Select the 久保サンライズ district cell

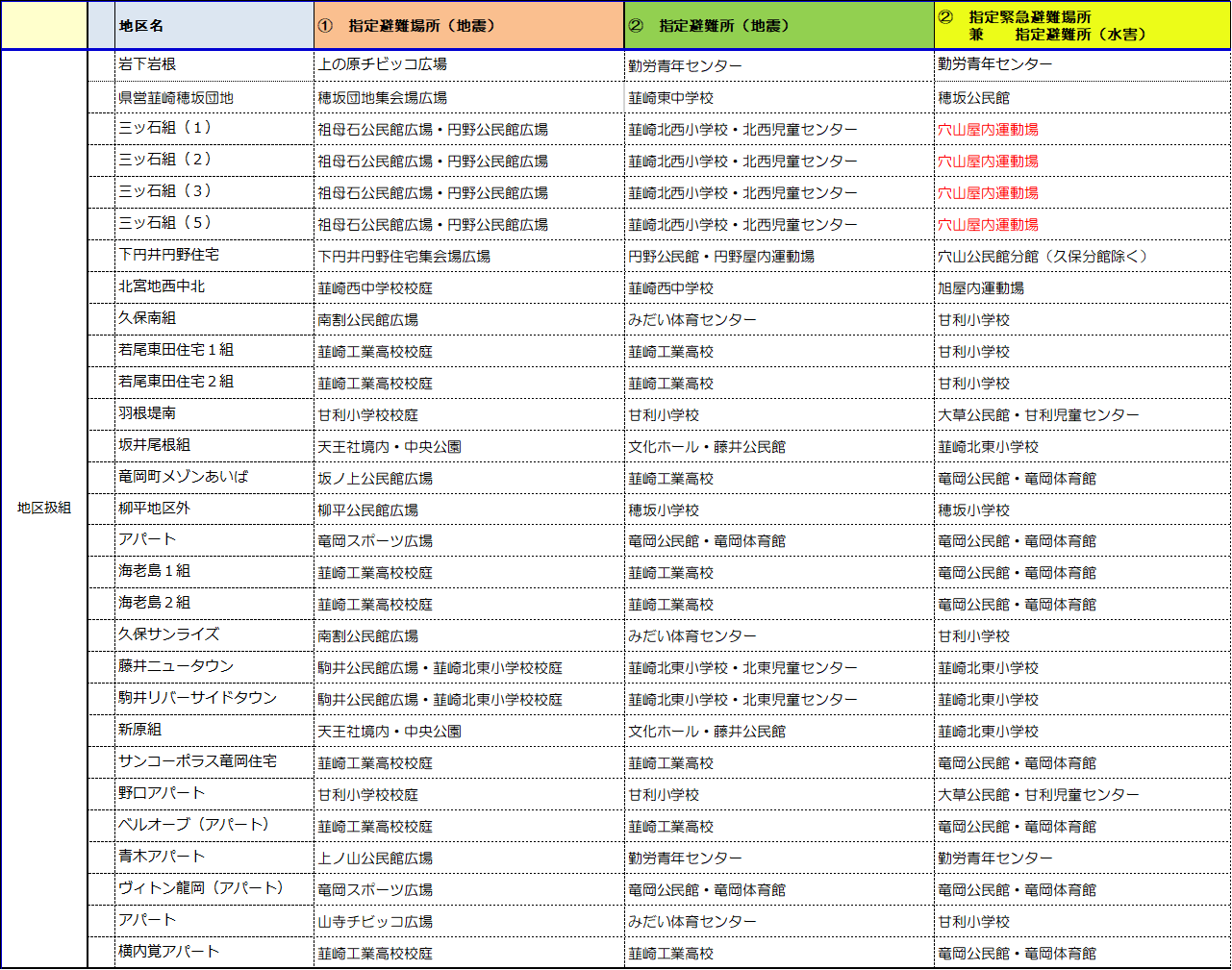pyautogui.click(x=214, y=635)
